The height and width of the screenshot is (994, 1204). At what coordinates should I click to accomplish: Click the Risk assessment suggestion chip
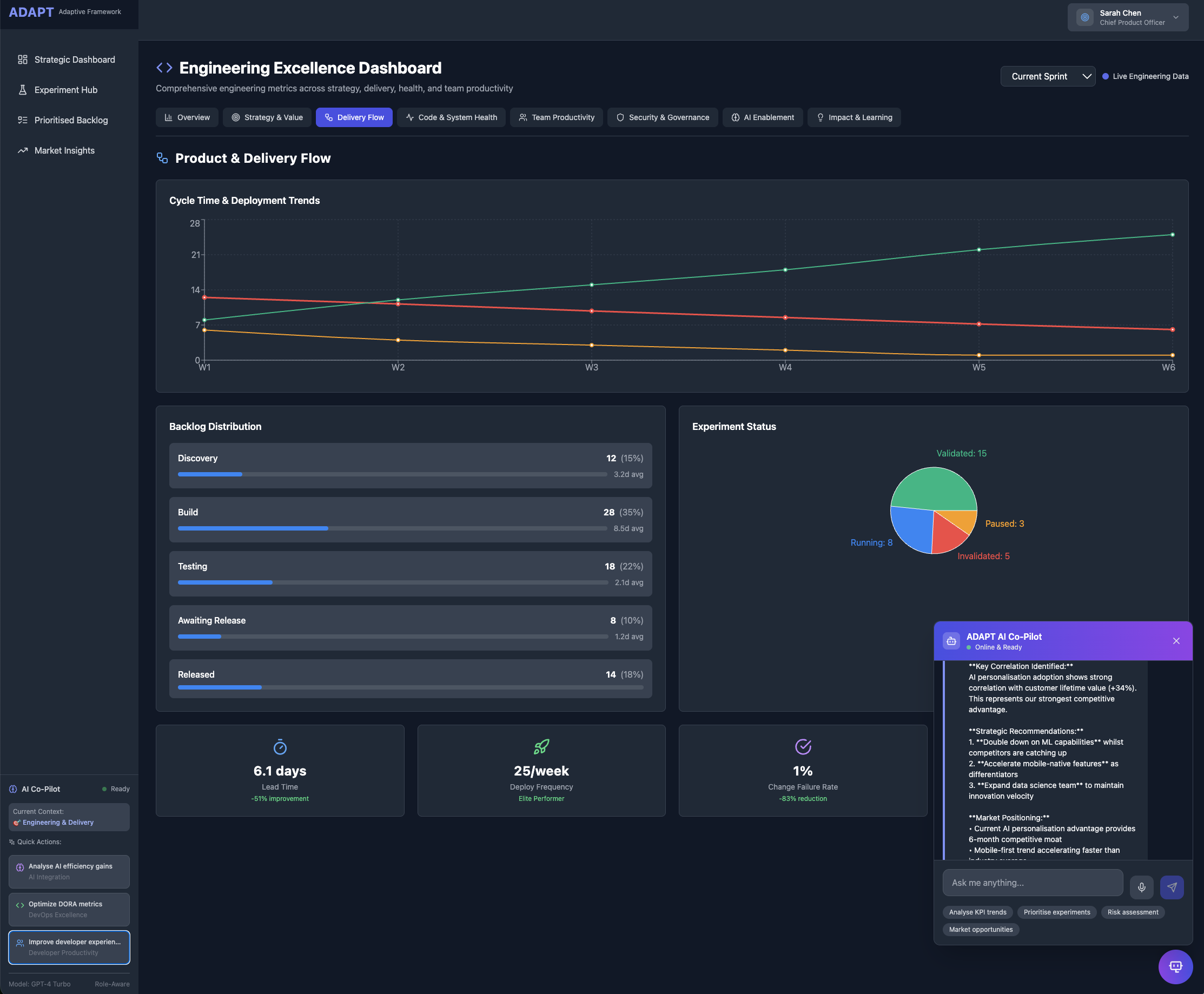pos(1132,912)
